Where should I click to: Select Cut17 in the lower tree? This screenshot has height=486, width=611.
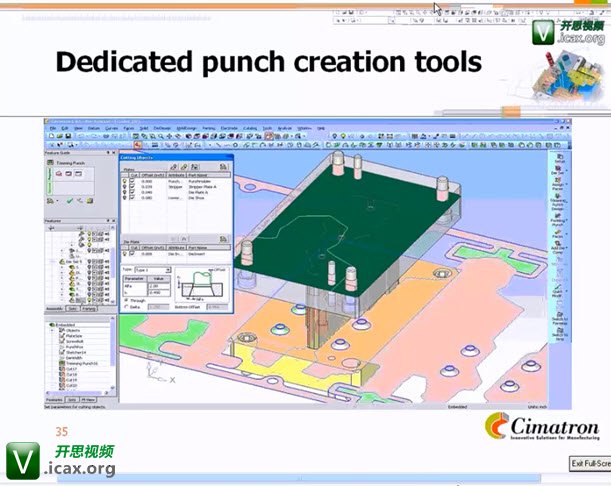pyautogui.click(x=69, y=369)
